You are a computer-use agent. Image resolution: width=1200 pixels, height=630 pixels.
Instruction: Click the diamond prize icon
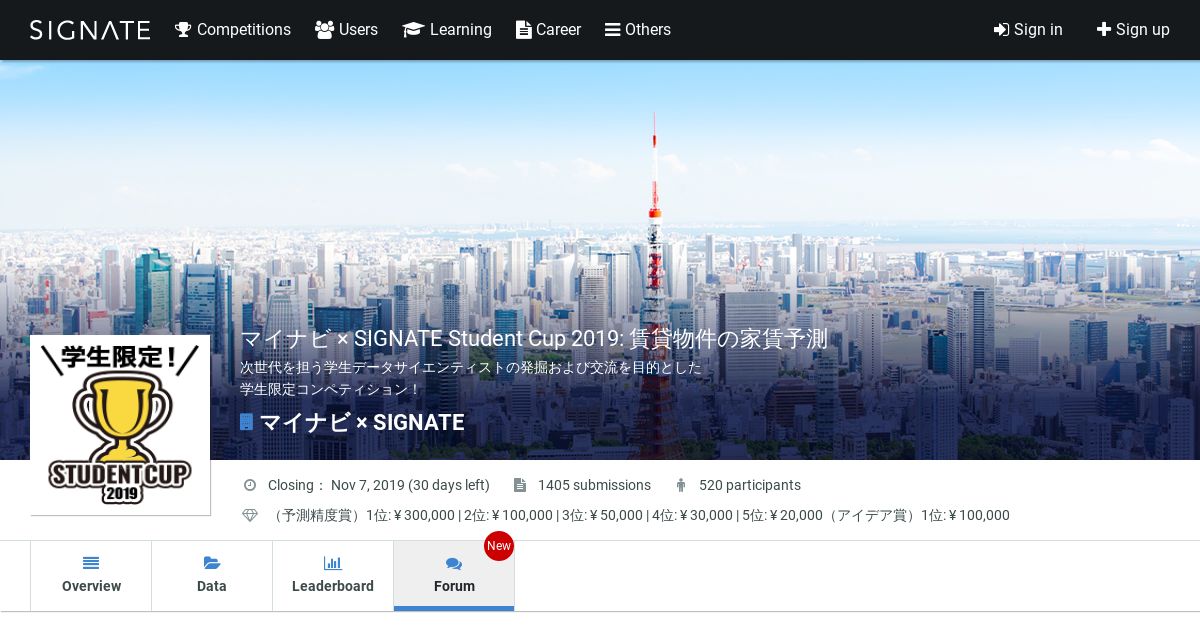pos(250,515)
